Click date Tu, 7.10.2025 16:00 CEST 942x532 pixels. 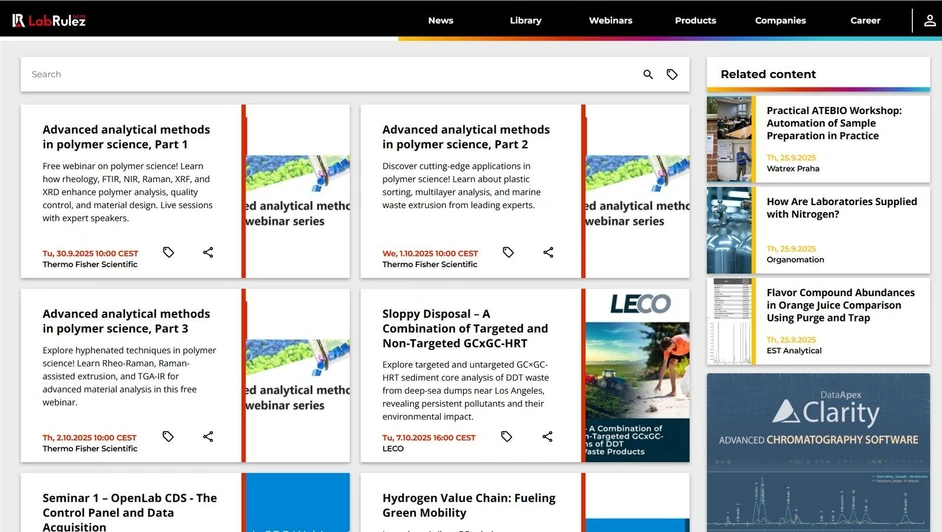click(429, 438)
